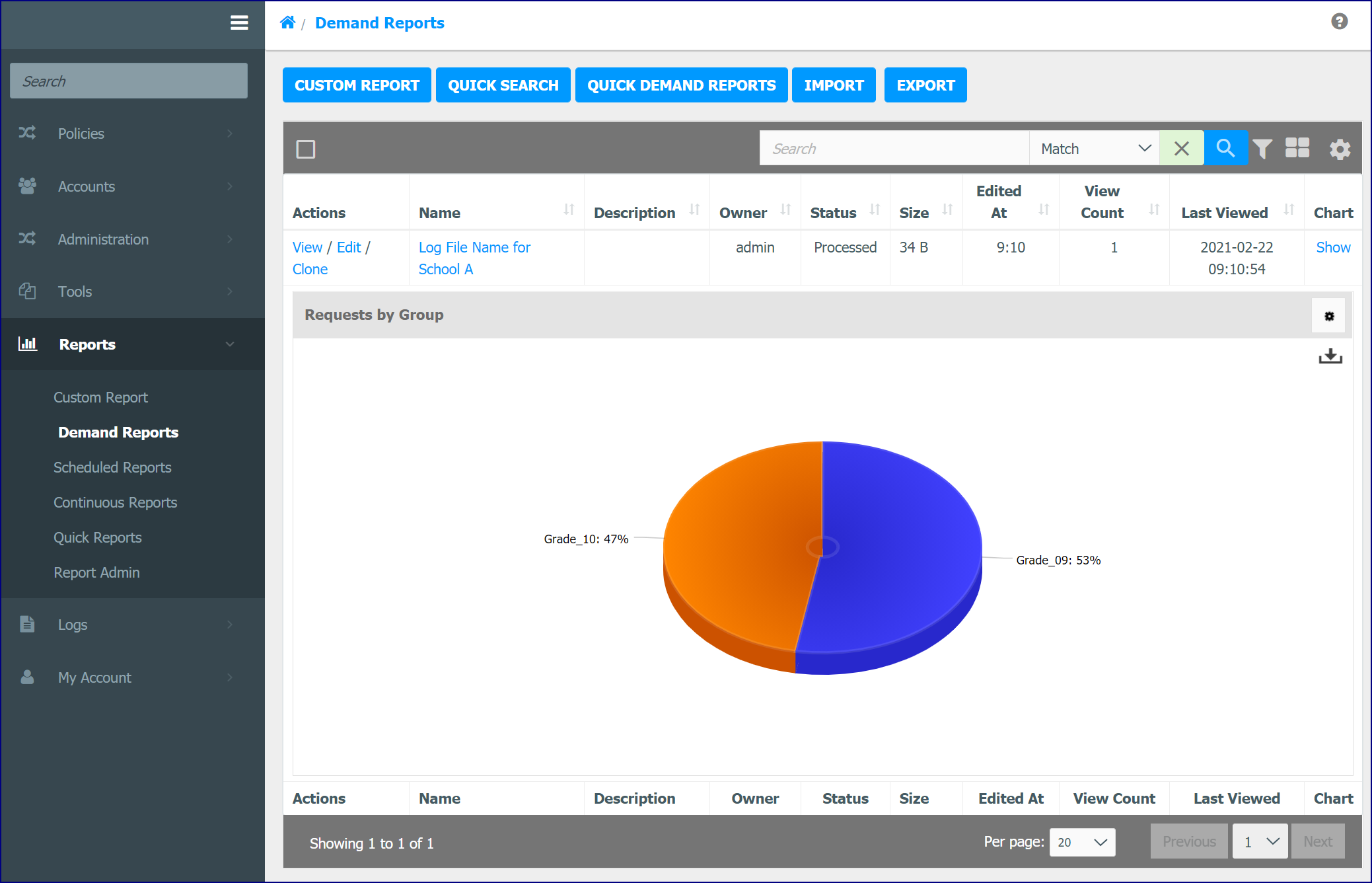The width and height of the screenshot is (1372, 883).
Task: Click the orange Grade_10 pie slice
Action: 740,549
